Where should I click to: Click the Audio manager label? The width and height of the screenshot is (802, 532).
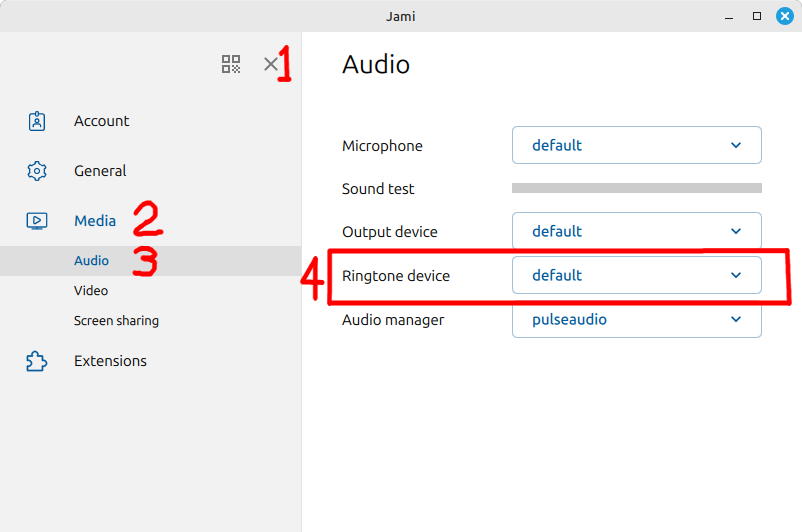[x=393, y=320]
